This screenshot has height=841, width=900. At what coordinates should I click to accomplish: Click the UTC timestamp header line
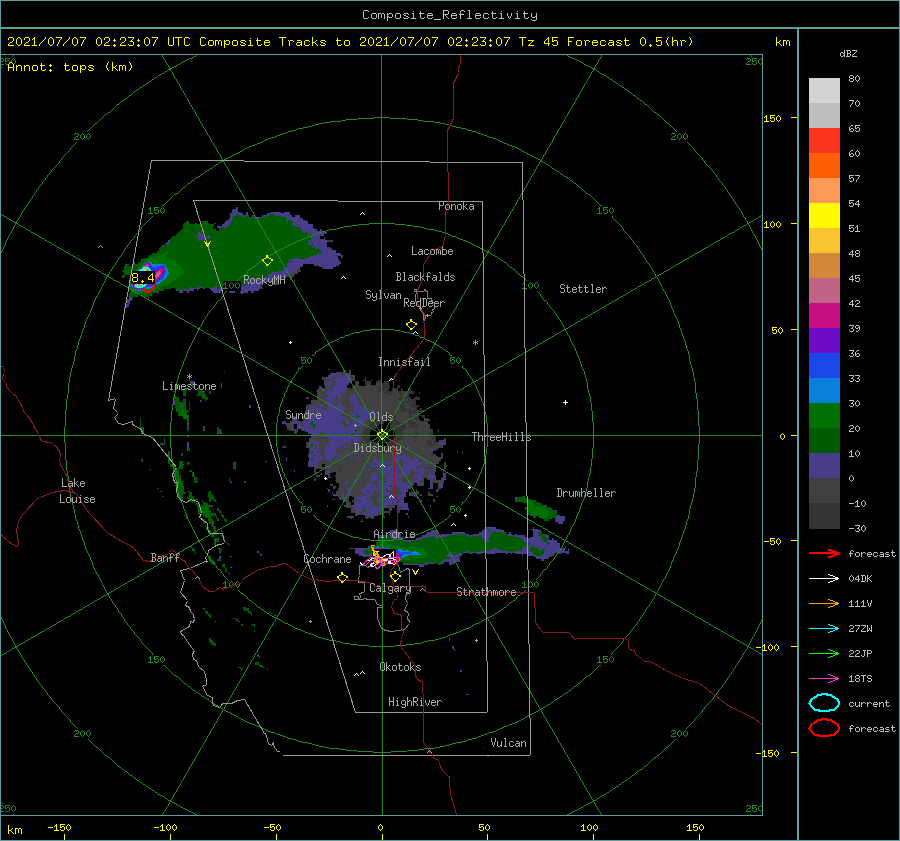(x=350, y=42)
